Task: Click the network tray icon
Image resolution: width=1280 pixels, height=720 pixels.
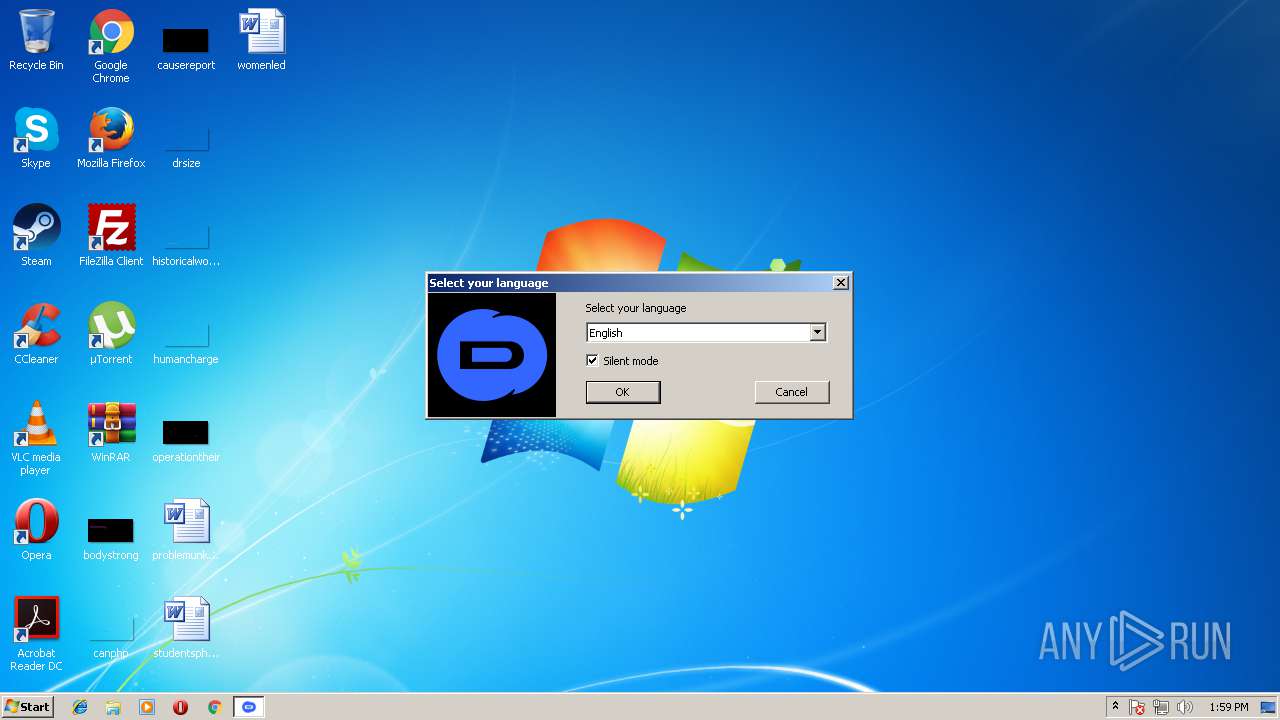Action: [x=1161, y=708]
